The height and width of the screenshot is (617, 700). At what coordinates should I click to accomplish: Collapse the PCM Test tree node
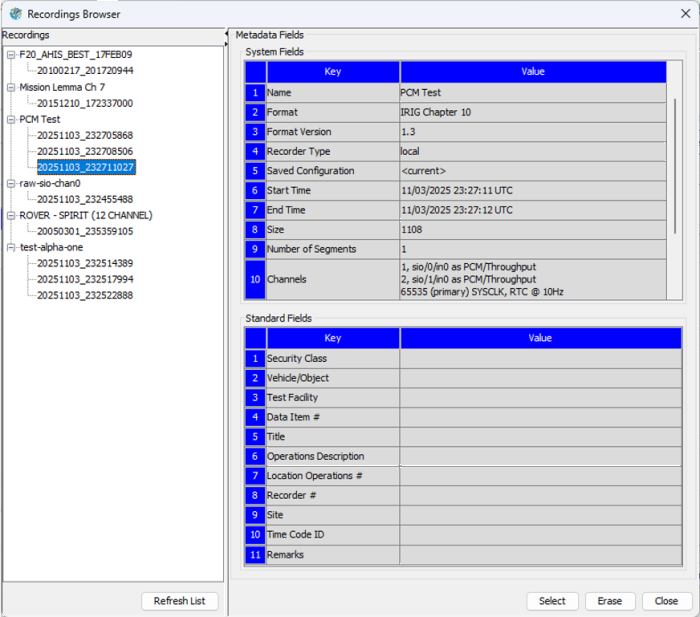coord(11,120)
